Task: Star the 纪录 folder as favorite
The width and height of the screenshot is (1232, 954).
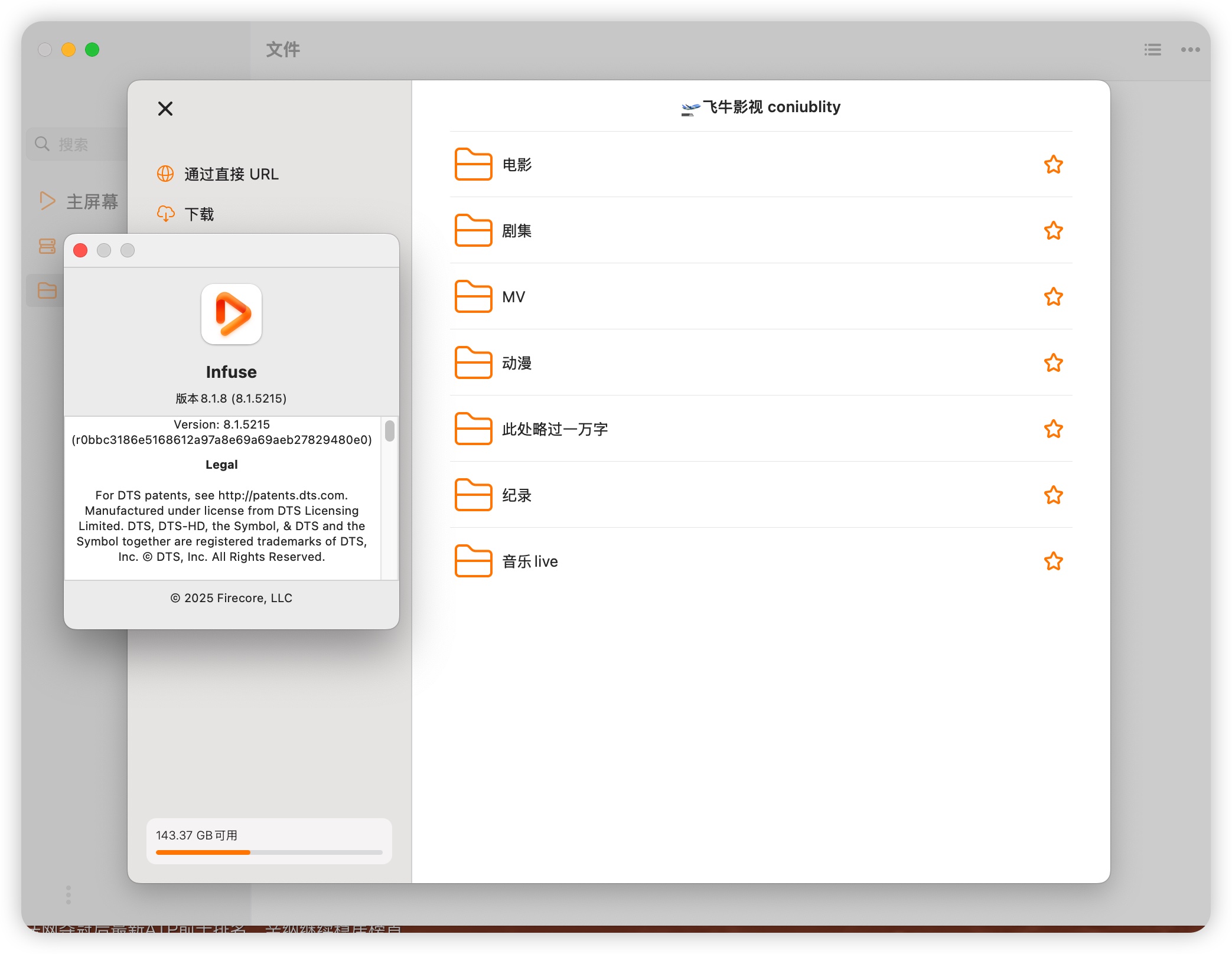Action: 1053,495
